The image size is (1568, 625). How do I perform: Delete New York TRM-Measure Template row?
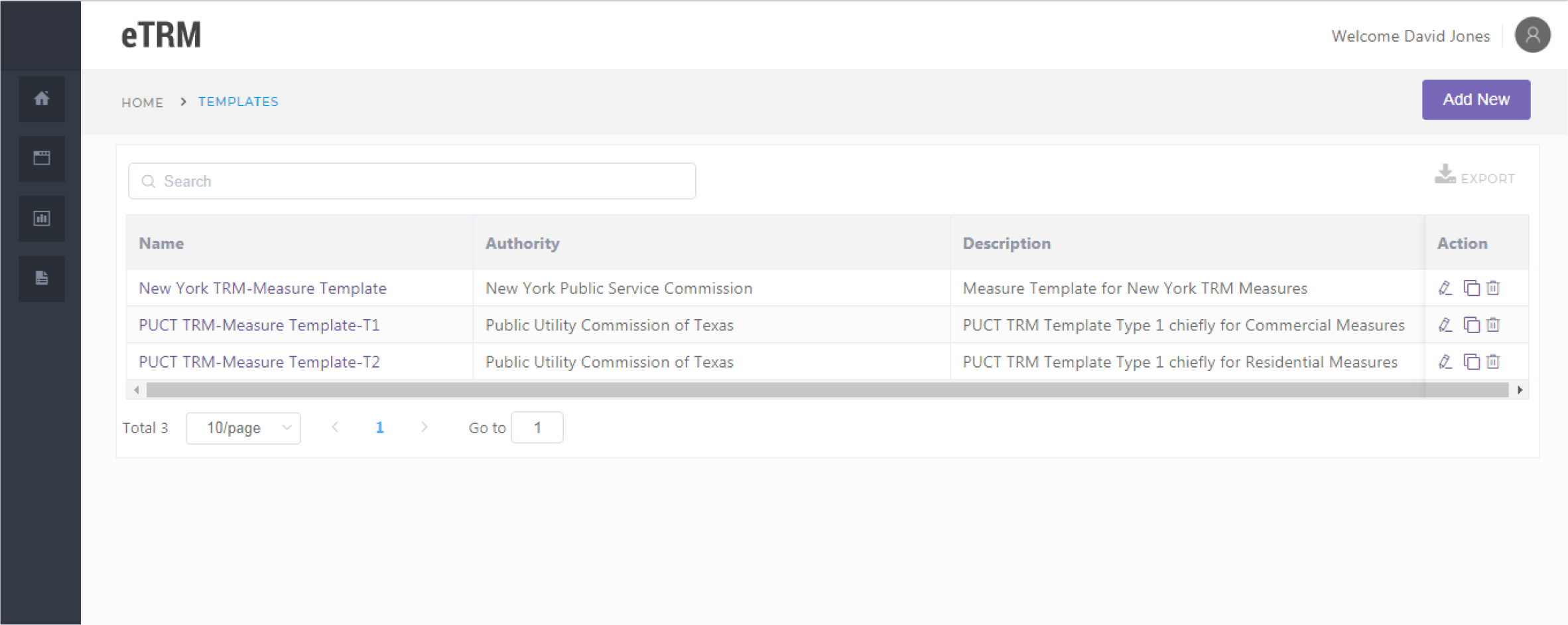click(1493, 288)
